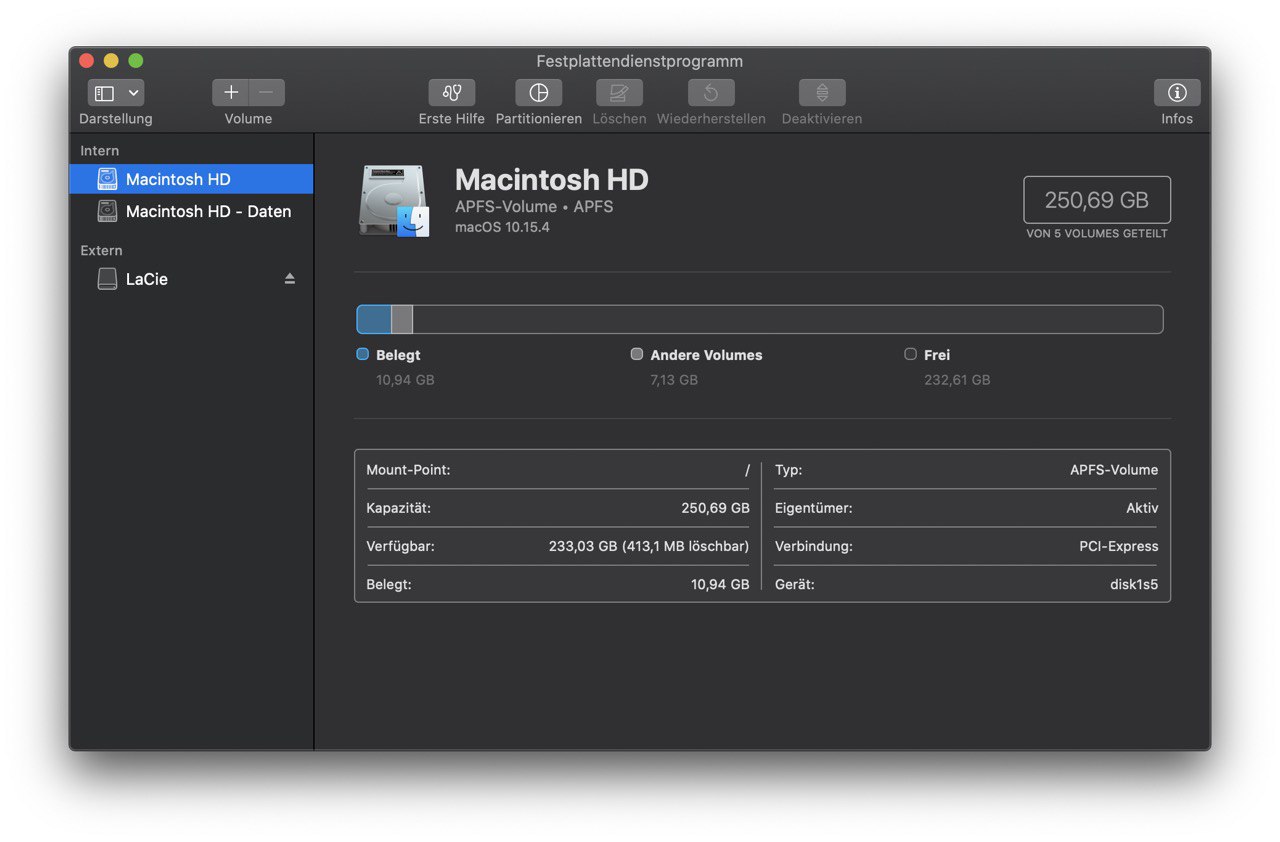Click the Typ value APFS-Volume

[1114, 470]
